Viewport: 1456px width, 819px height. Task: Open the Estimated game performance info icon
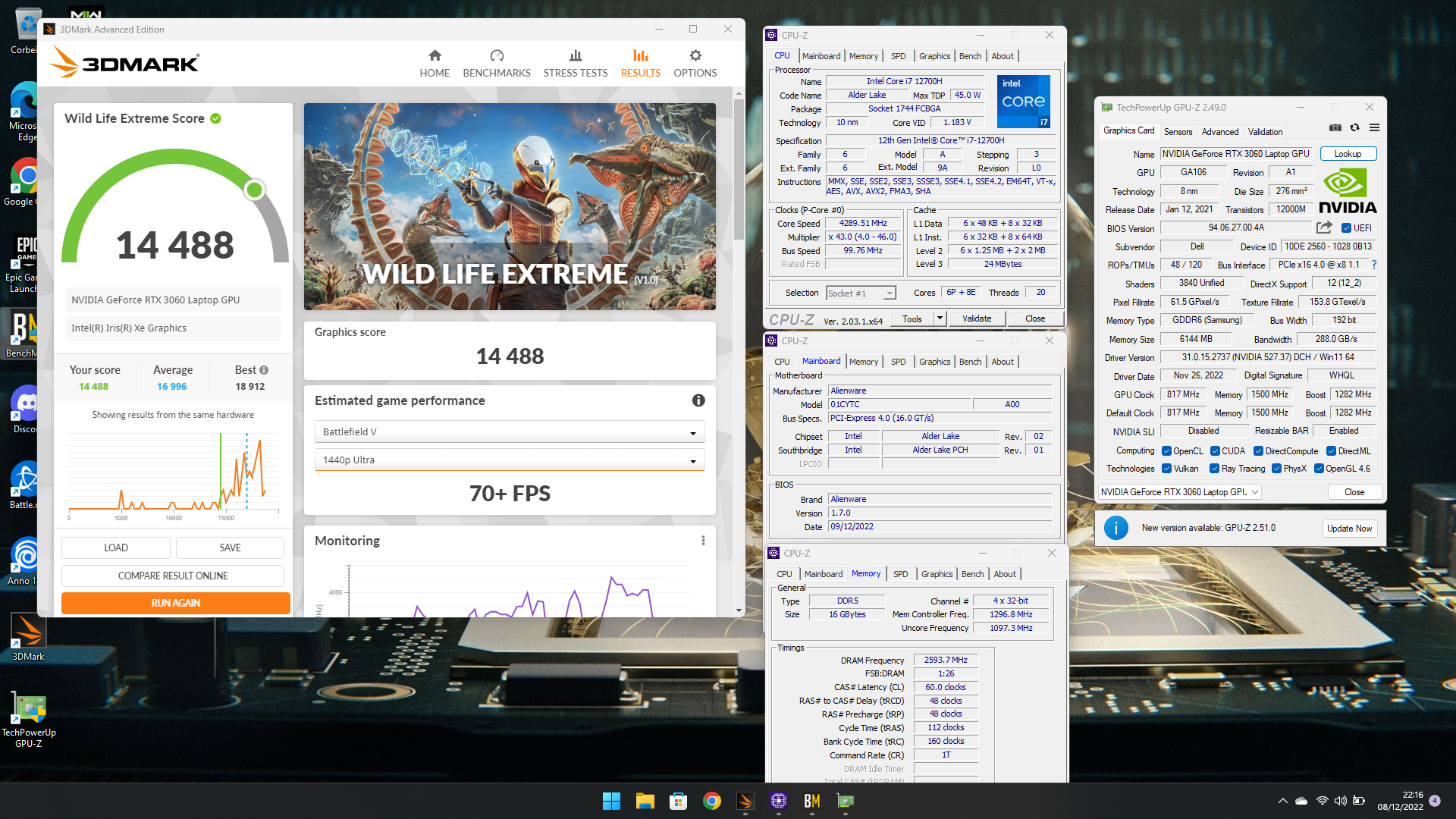tap(698, 400)
